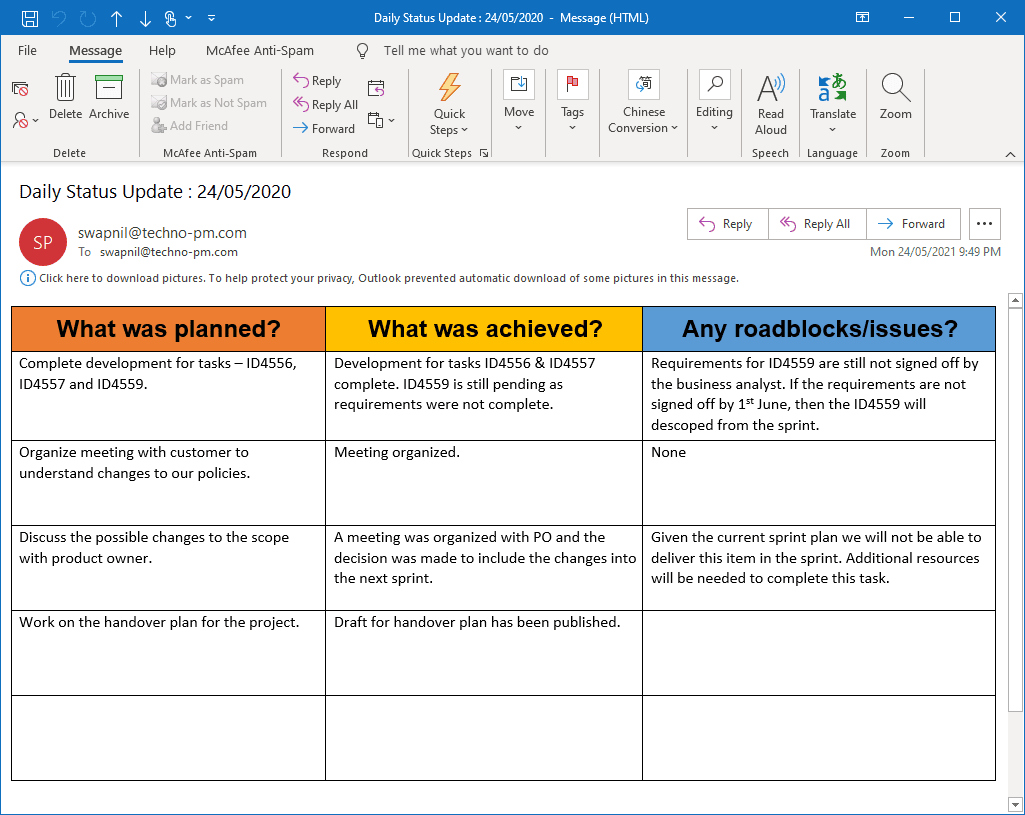
Task: Go to previous item with up arrow
Action: coord(116,18)
